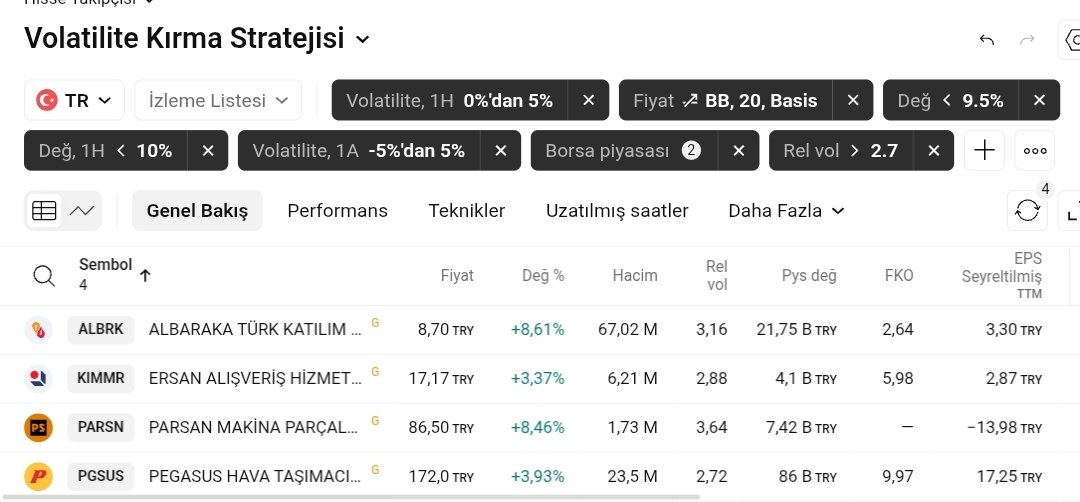Expand the İzleme Listesi dropdown
This screenshot has height=502, width=1080.
pyautogui.click(x=218, y=101)
